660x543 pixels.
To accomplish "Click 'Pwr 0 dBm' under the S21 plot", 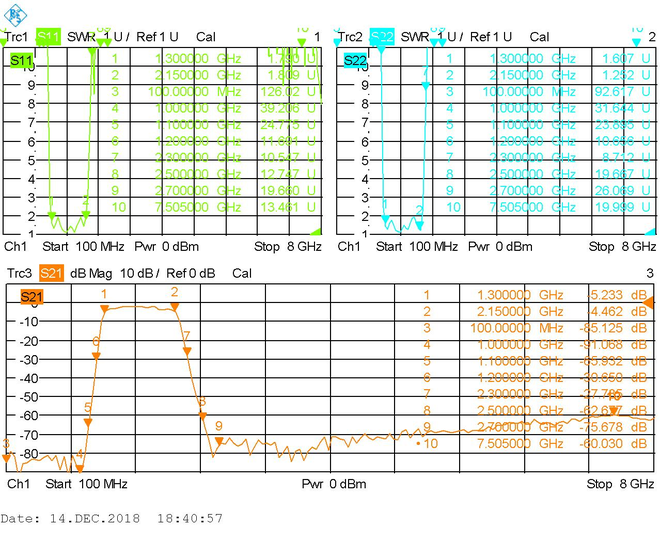I will click(x=334, y=484).
